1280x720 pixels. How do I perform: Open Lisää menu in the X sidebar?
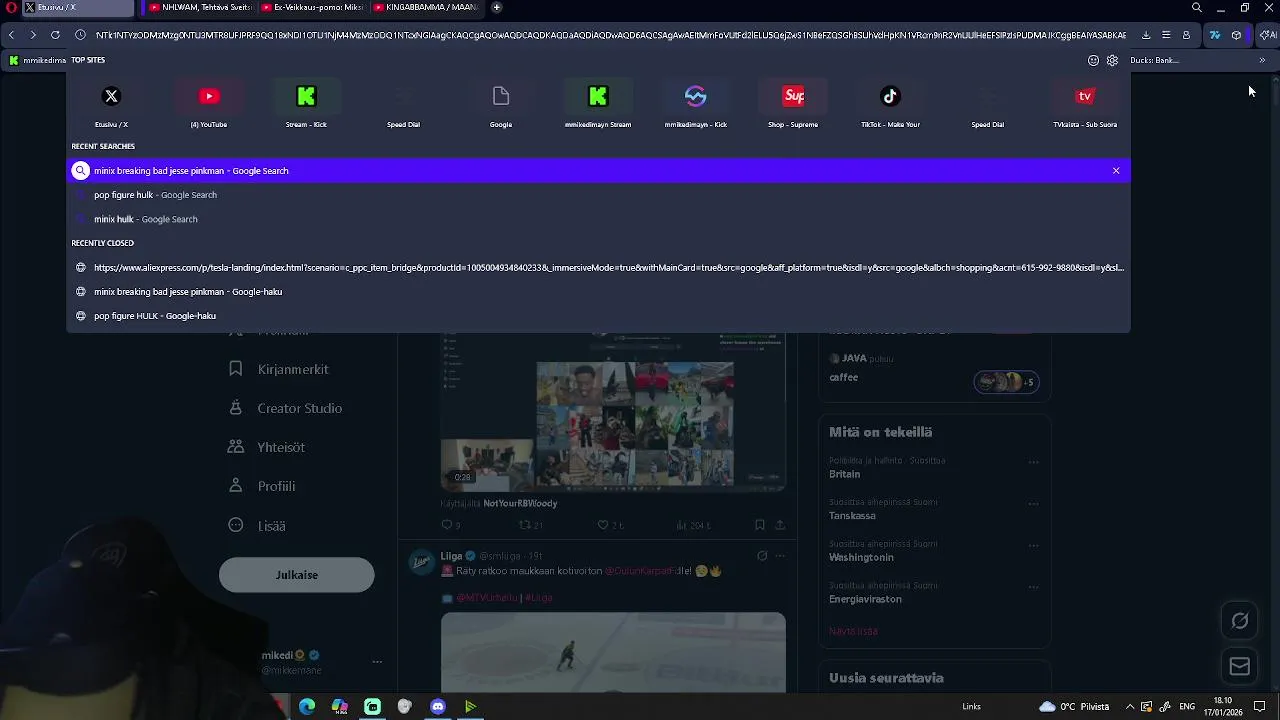[x=257, y=525]
